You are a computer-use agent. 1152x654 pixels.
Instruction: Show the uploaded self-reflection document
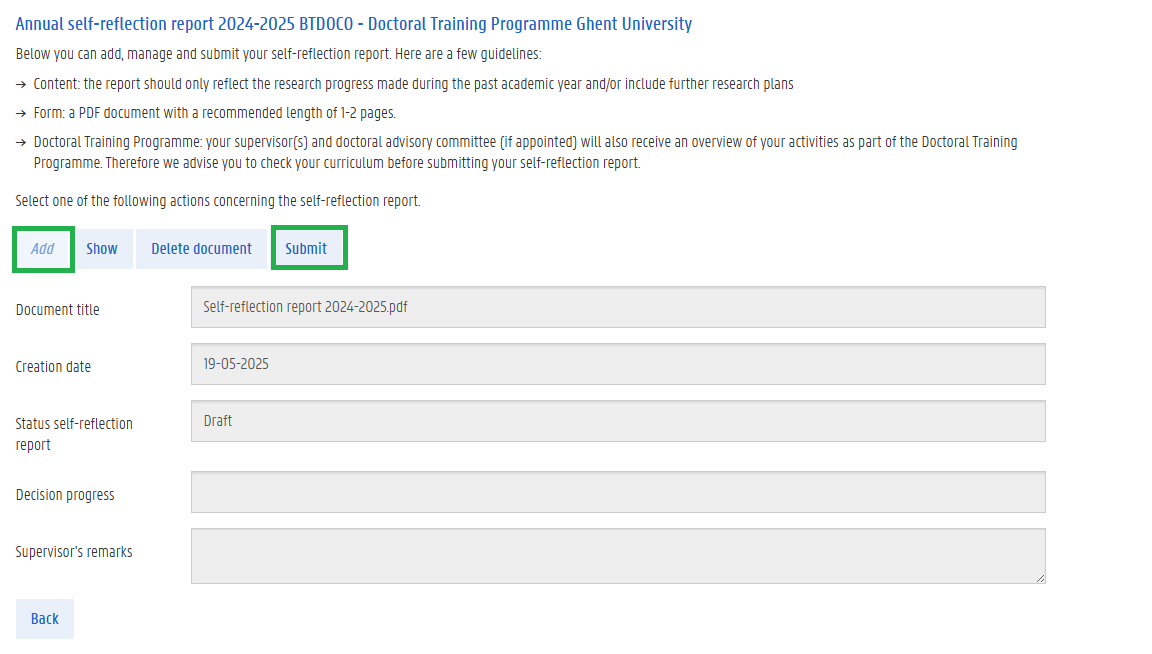tap(102, 249)
